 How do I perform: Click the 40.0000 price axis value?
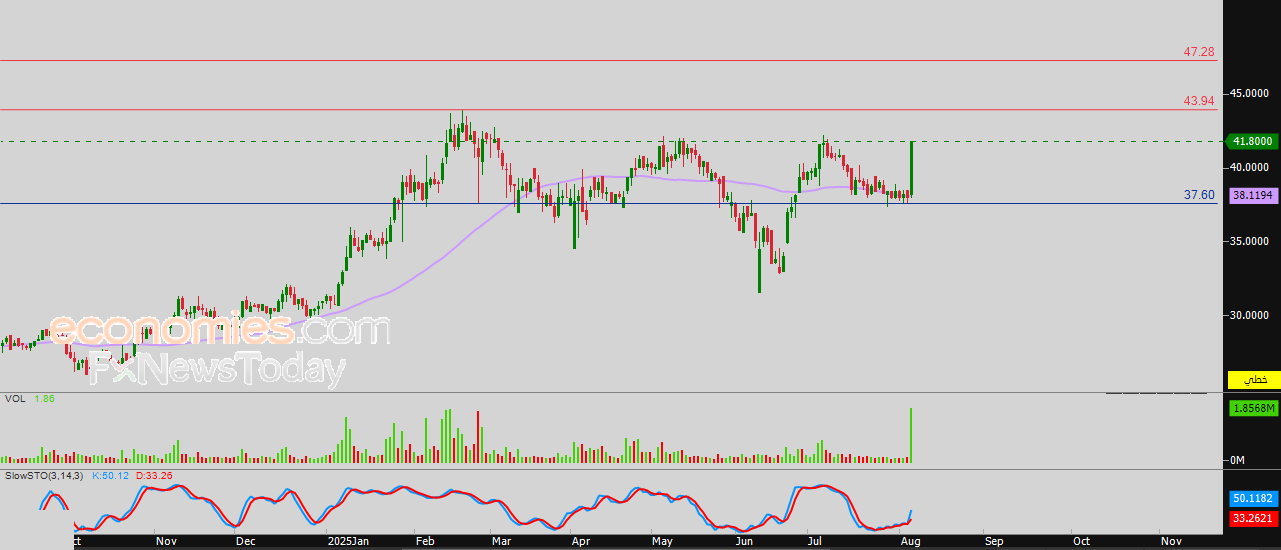pyautogui.click(x=1251, y=167)
